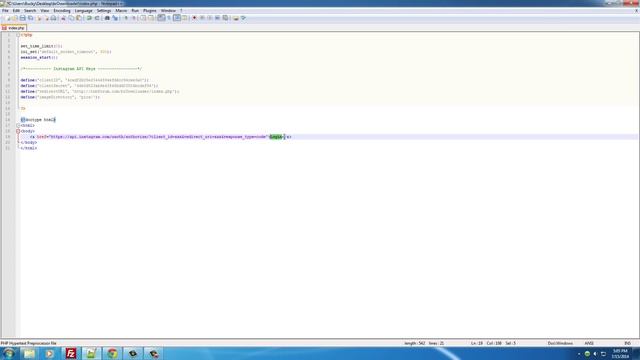Open the Search menu
640x360 pixels.
30,11
